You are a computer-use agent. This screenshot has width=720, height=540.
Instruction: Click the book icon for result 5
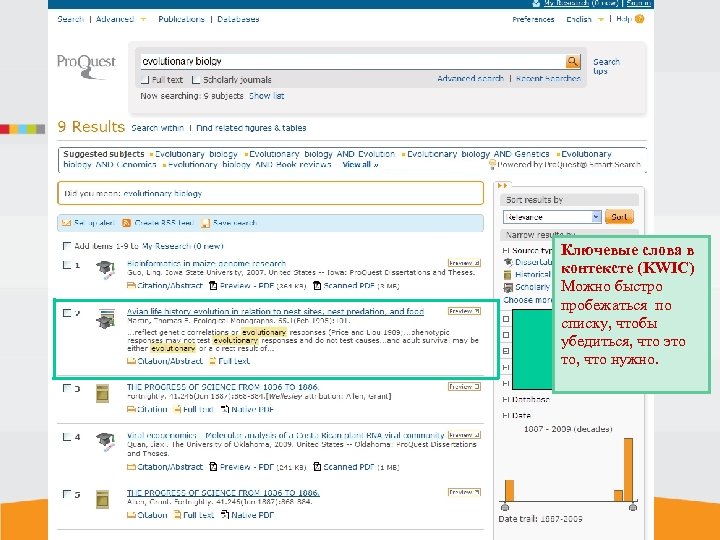102,499
